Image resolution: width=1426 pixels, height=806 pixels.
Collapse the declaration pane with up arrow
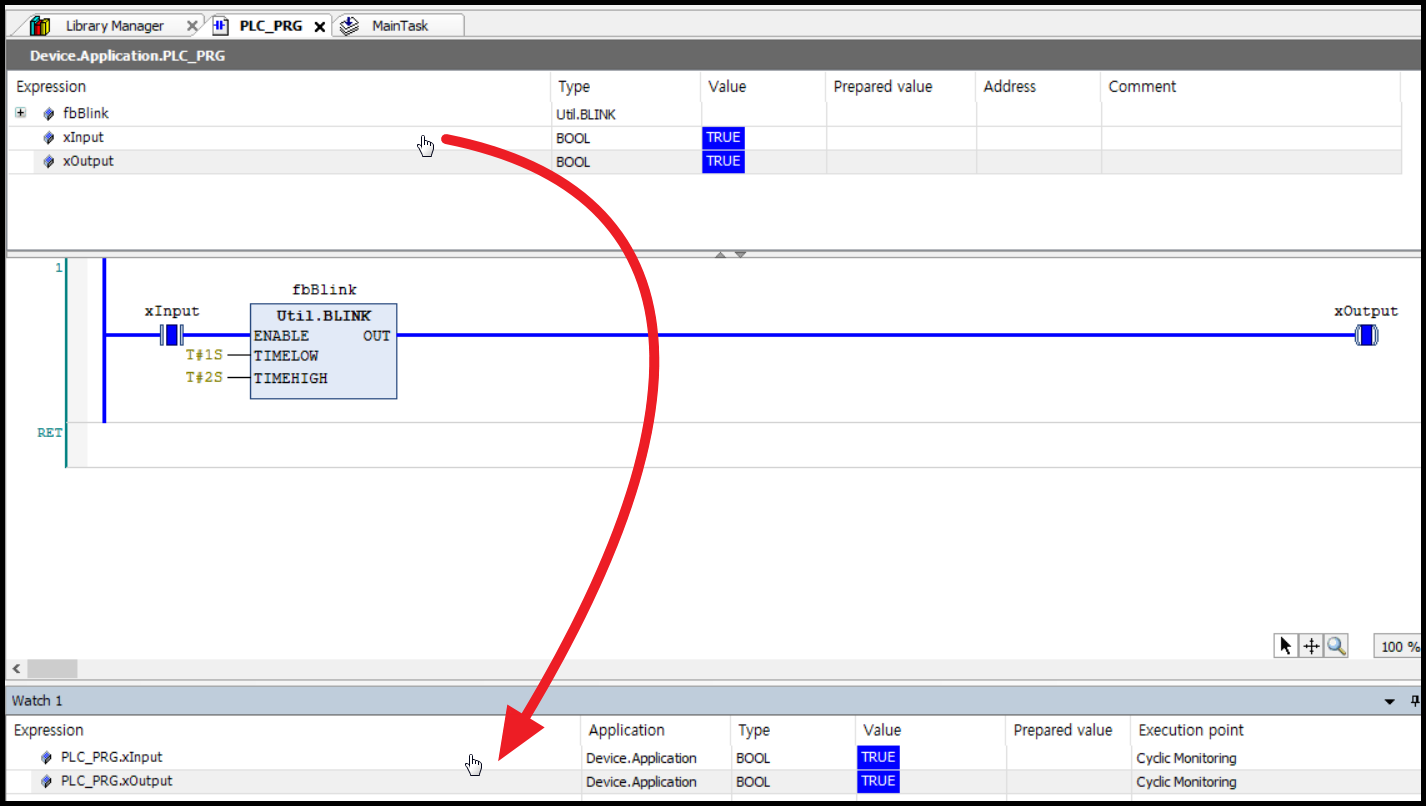tap(721, 254)
